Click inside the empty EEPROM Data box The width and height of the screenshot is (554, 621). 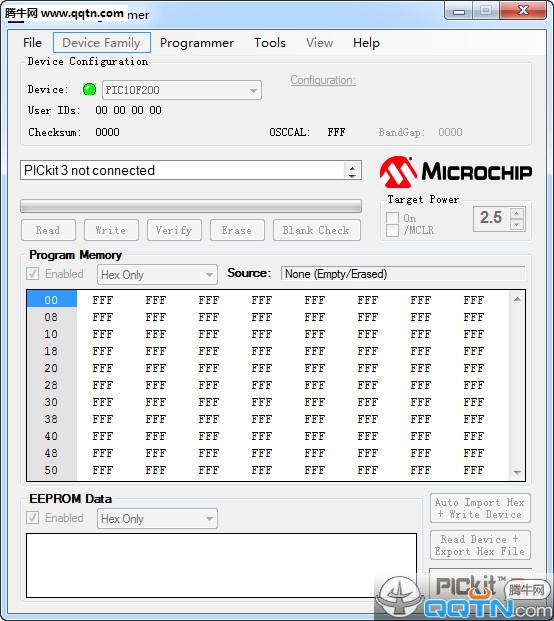click(221, 565)
